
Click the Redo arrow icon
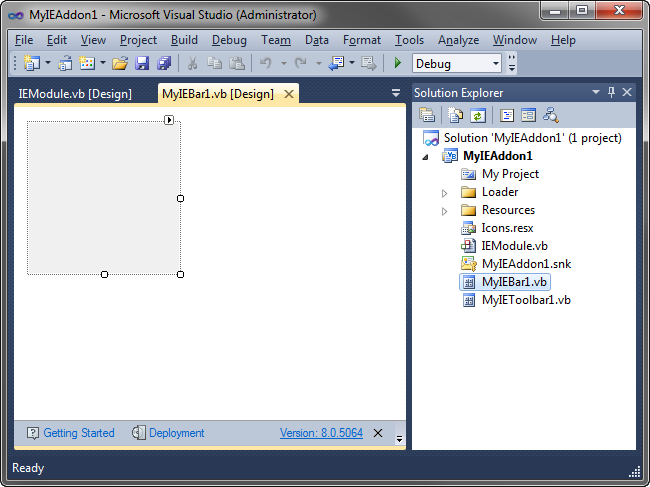[301, 63]
